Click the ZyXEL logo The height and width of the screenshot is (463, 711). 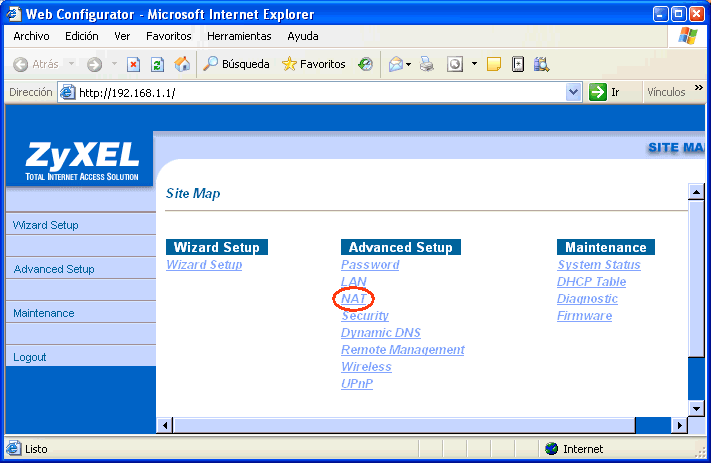point(82,161)
